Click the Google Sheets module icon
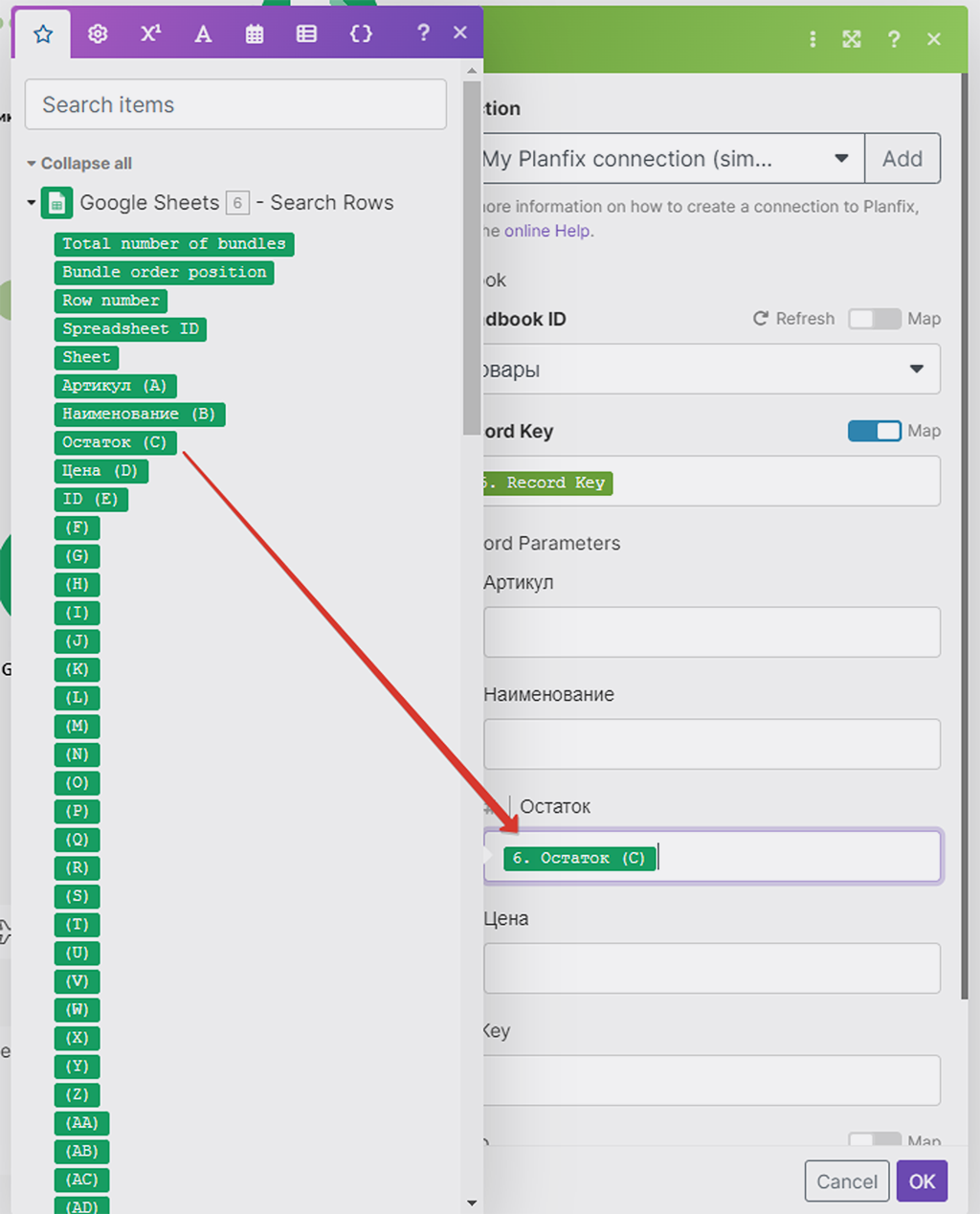980x1214 pixels. [57, 203]
